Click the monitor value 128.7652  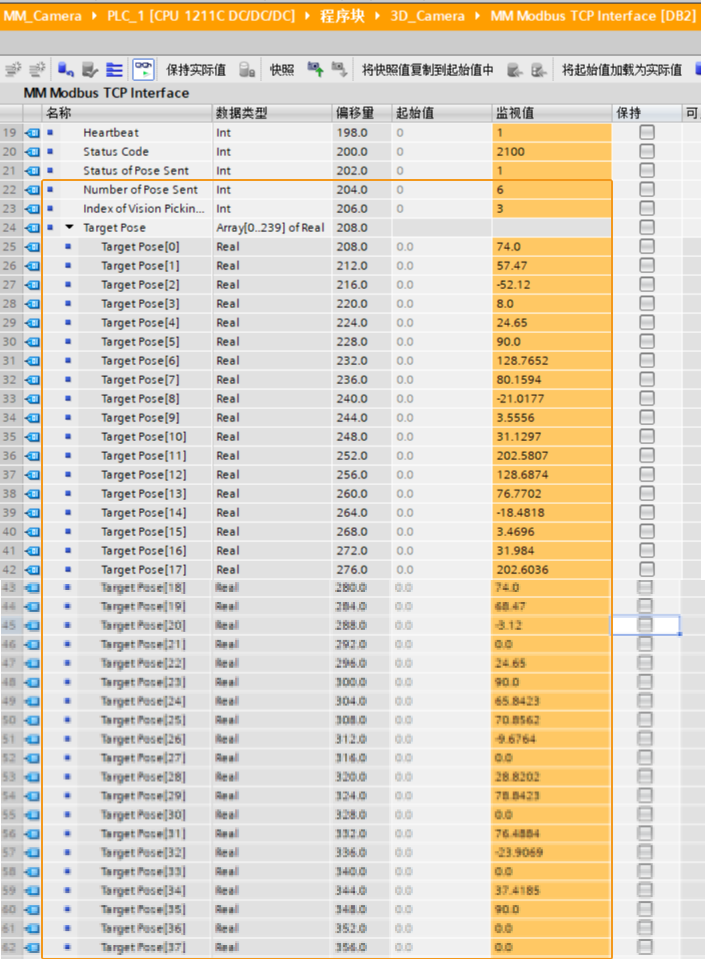point(552,360)
